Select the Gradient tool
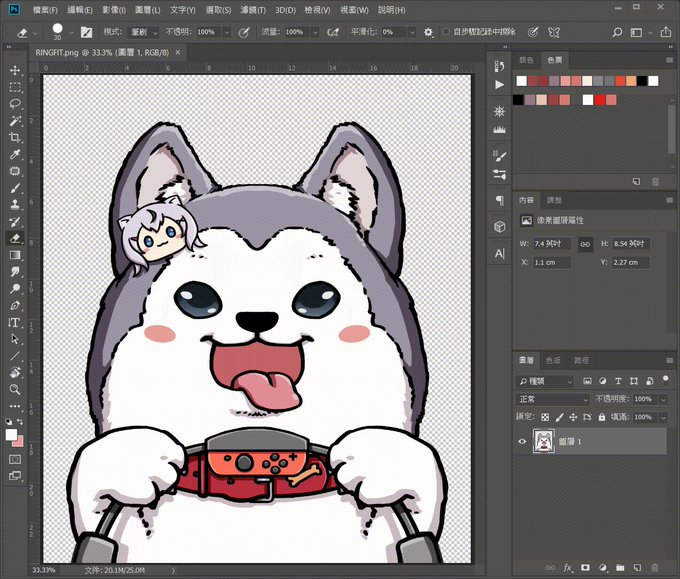The image size is (680, 579). pos(15,255)
